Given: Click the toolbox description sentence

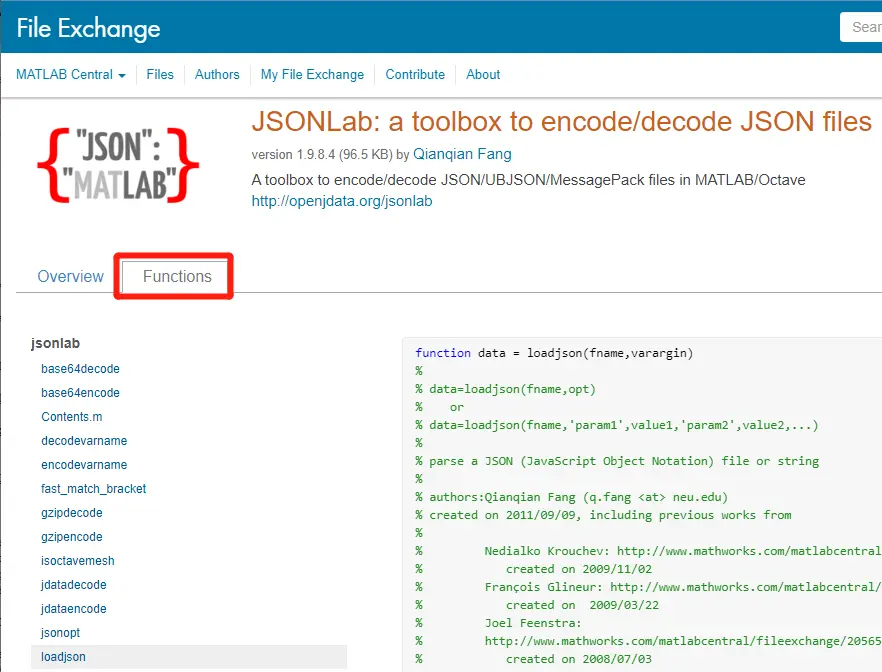Looking at the screenshot, I should point(528,180).
